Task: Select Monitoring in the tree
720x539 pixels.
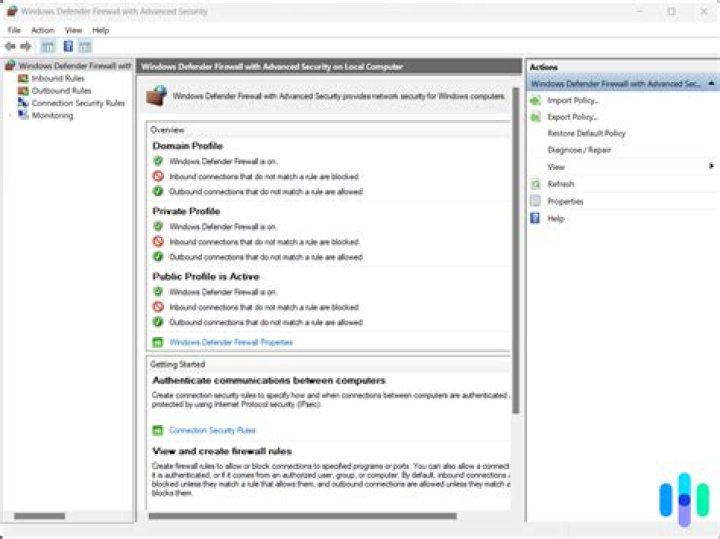Action: [x=52, y=115]
